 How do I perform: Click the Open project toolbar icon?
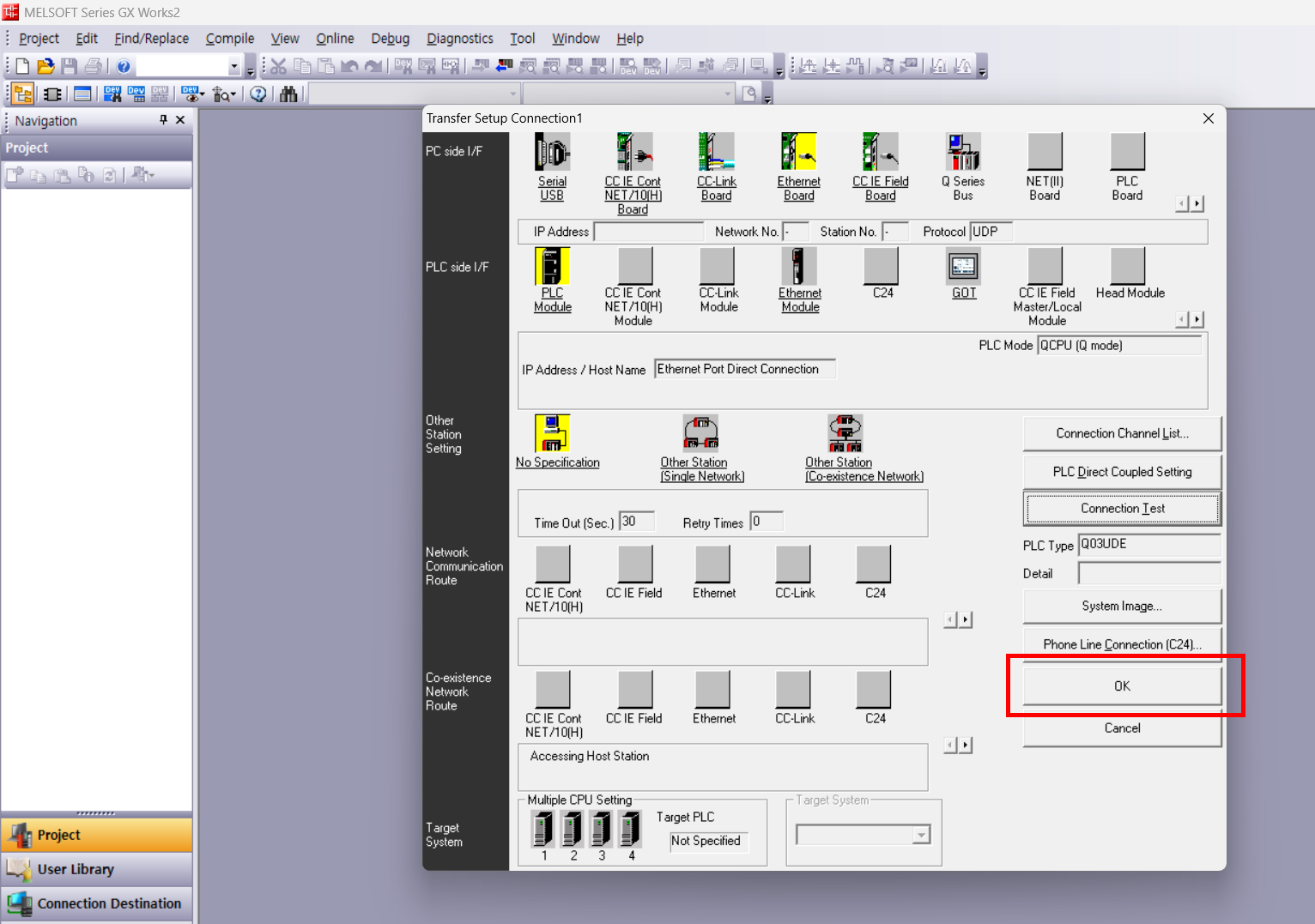45,66
